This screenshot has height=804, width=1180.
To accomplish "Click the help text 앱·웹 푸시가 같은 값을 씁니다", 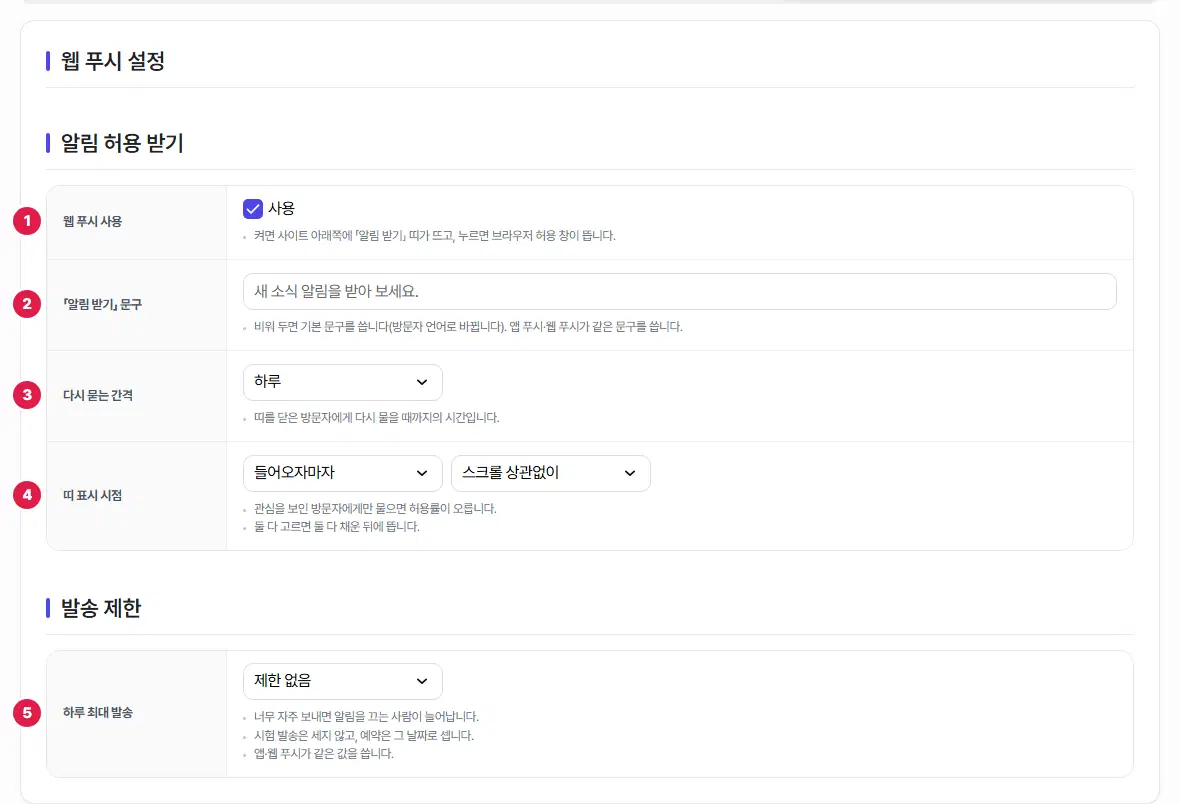I will (x=324, y=754).
